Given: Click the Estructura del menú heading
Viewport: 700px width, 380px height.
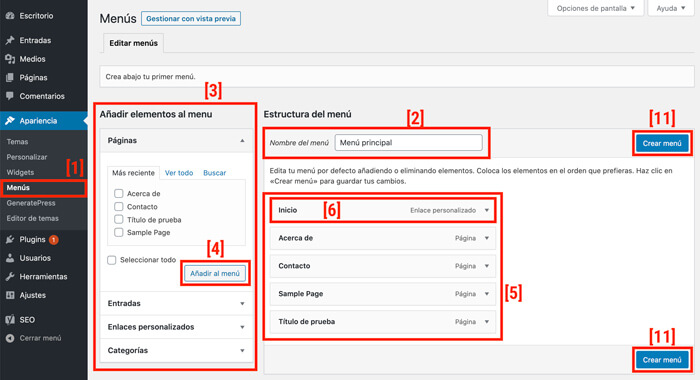Looking at the screenshot, I should (308, 114).
